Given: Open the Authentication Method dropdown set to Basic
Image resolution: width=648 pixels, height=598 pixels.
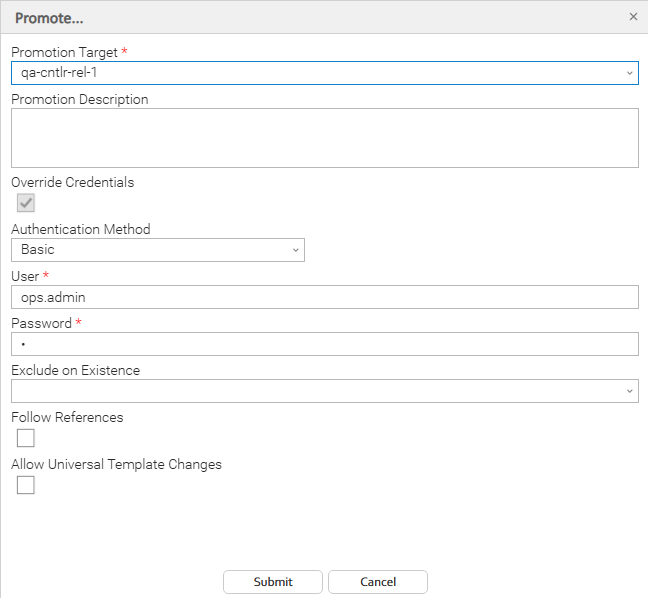Looking at the screenshot, I should click(x=150, y=250).
